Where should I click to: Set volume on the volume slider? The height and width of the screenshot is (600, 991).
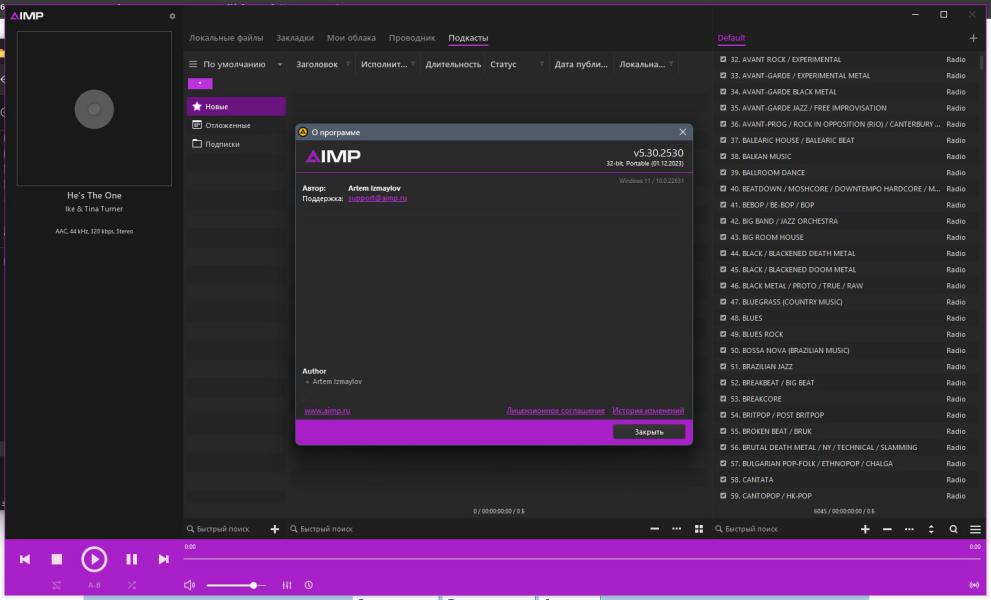[x=236, y=585]
